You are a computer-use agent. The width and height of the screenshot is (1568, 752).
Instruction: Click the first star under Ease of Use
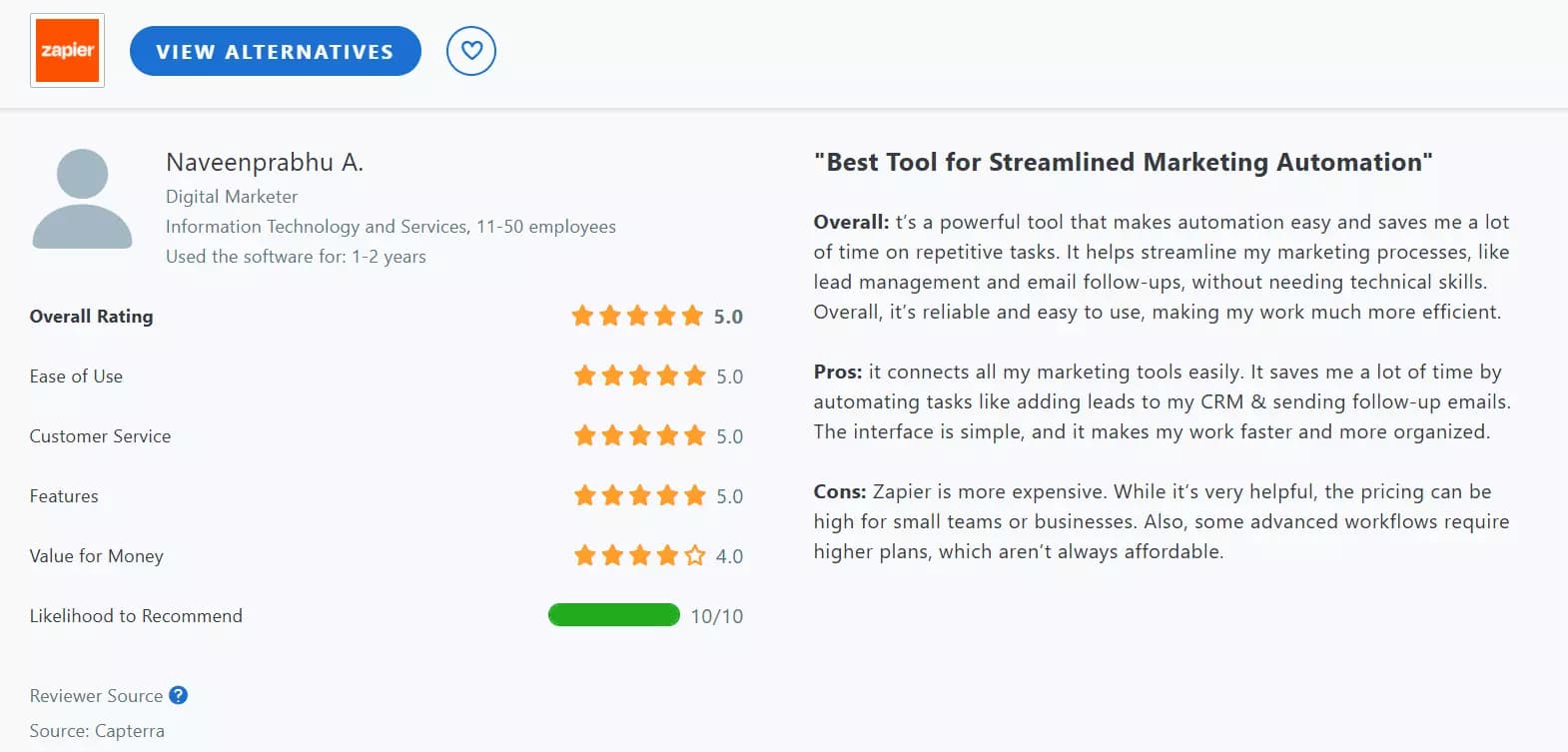tap(583, 376)
